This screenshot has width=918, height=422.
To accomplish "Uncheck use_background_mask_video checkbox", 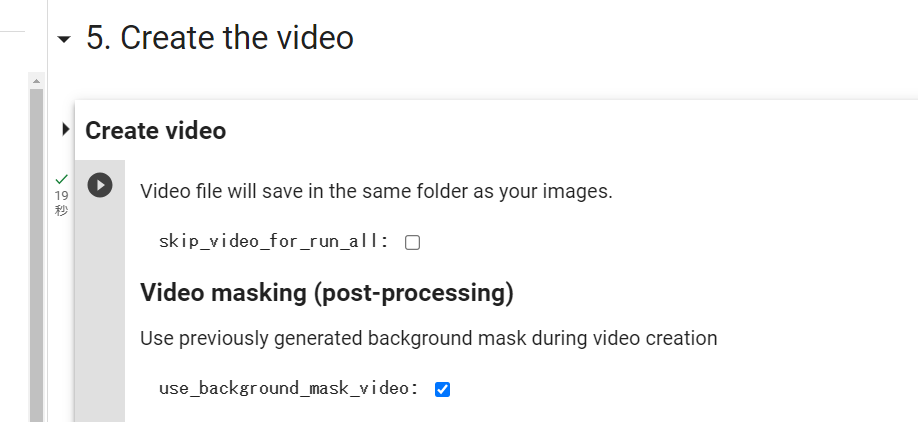I will (x=443, y=389).
